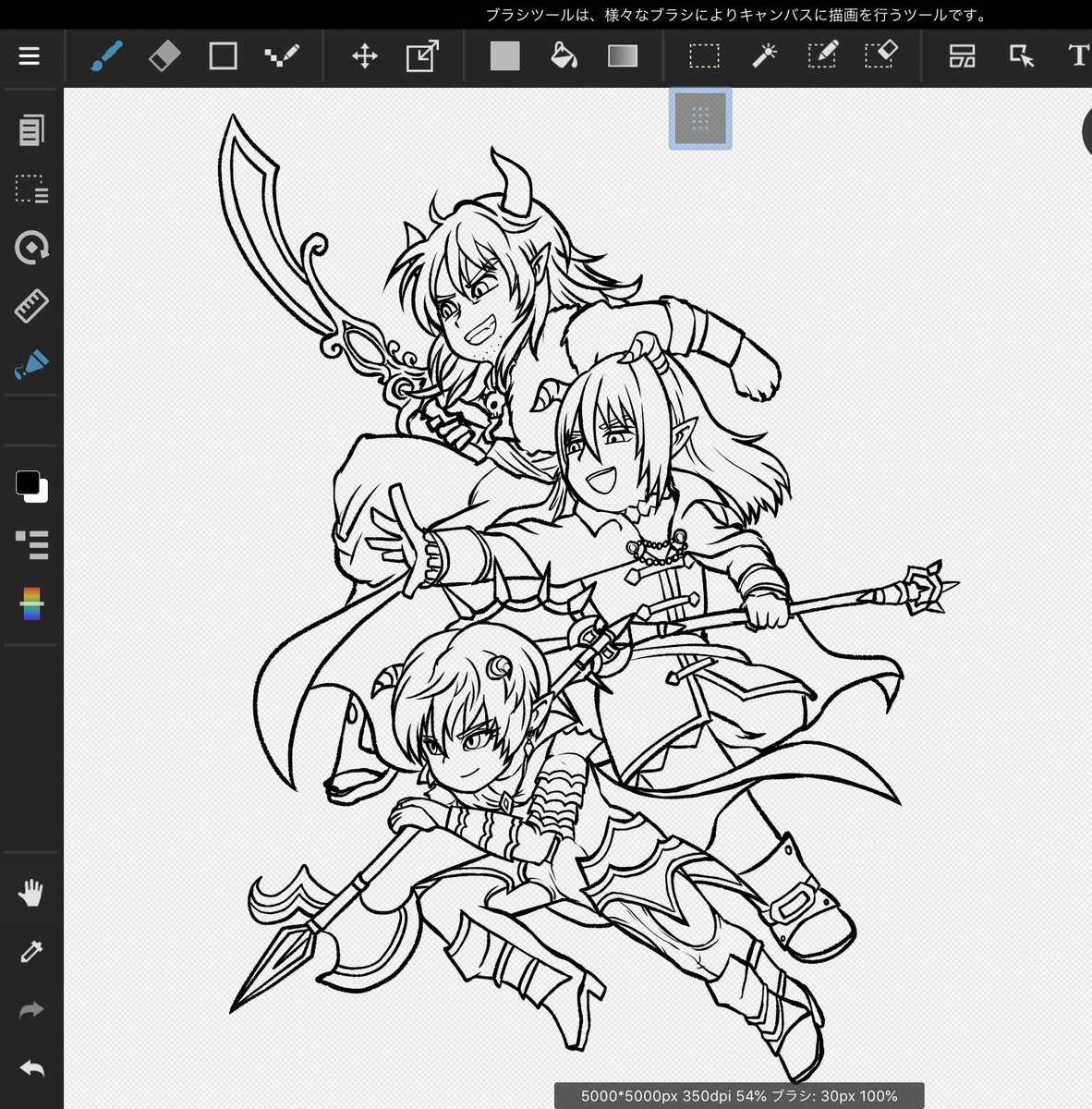Image resolution: width=1092 pixels, height=1109 pixels.
Task: Open the Transform tool
Action: [x=422, y=56]
